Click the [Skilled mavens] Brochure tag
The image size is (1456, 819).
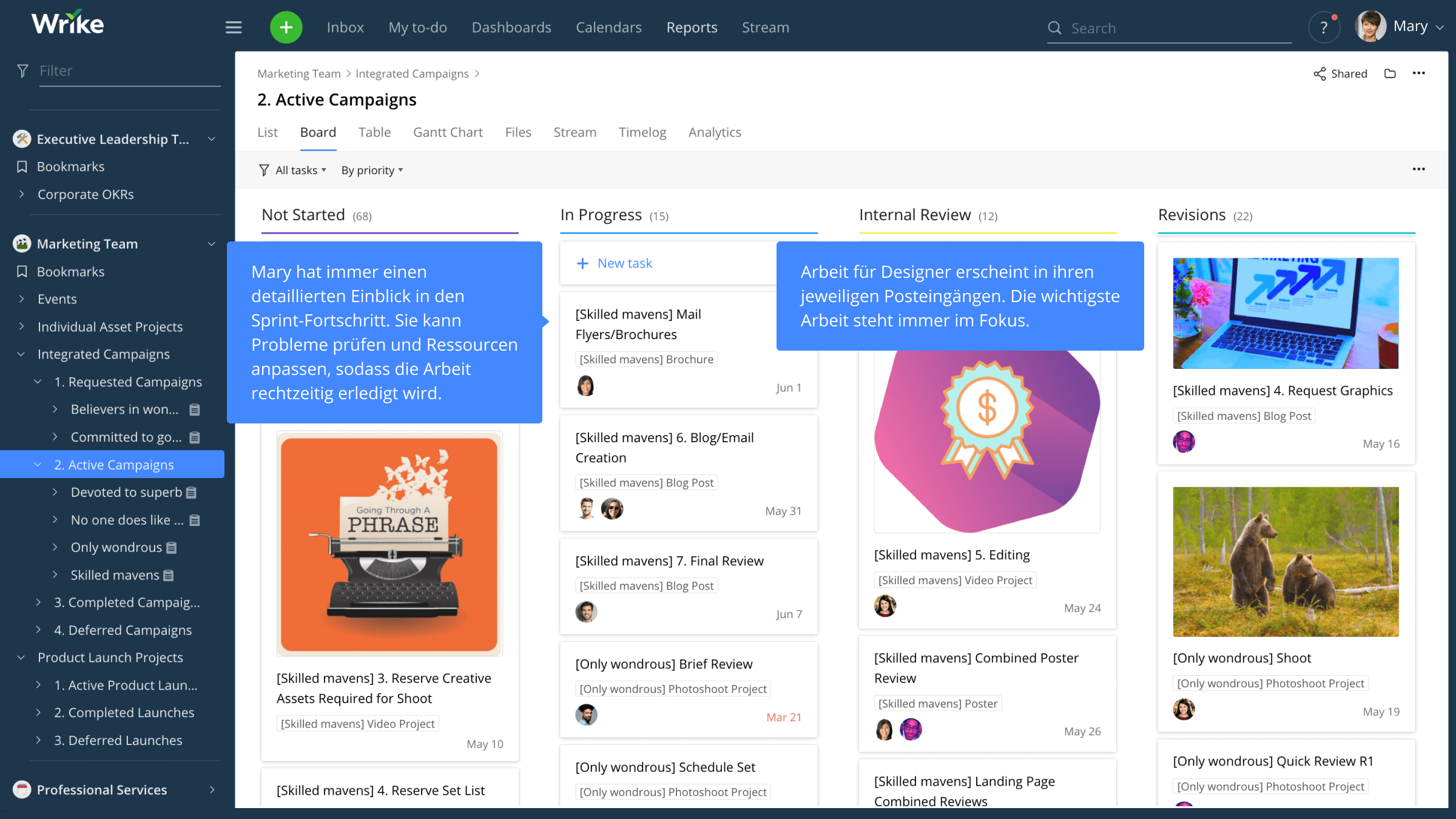646,359
